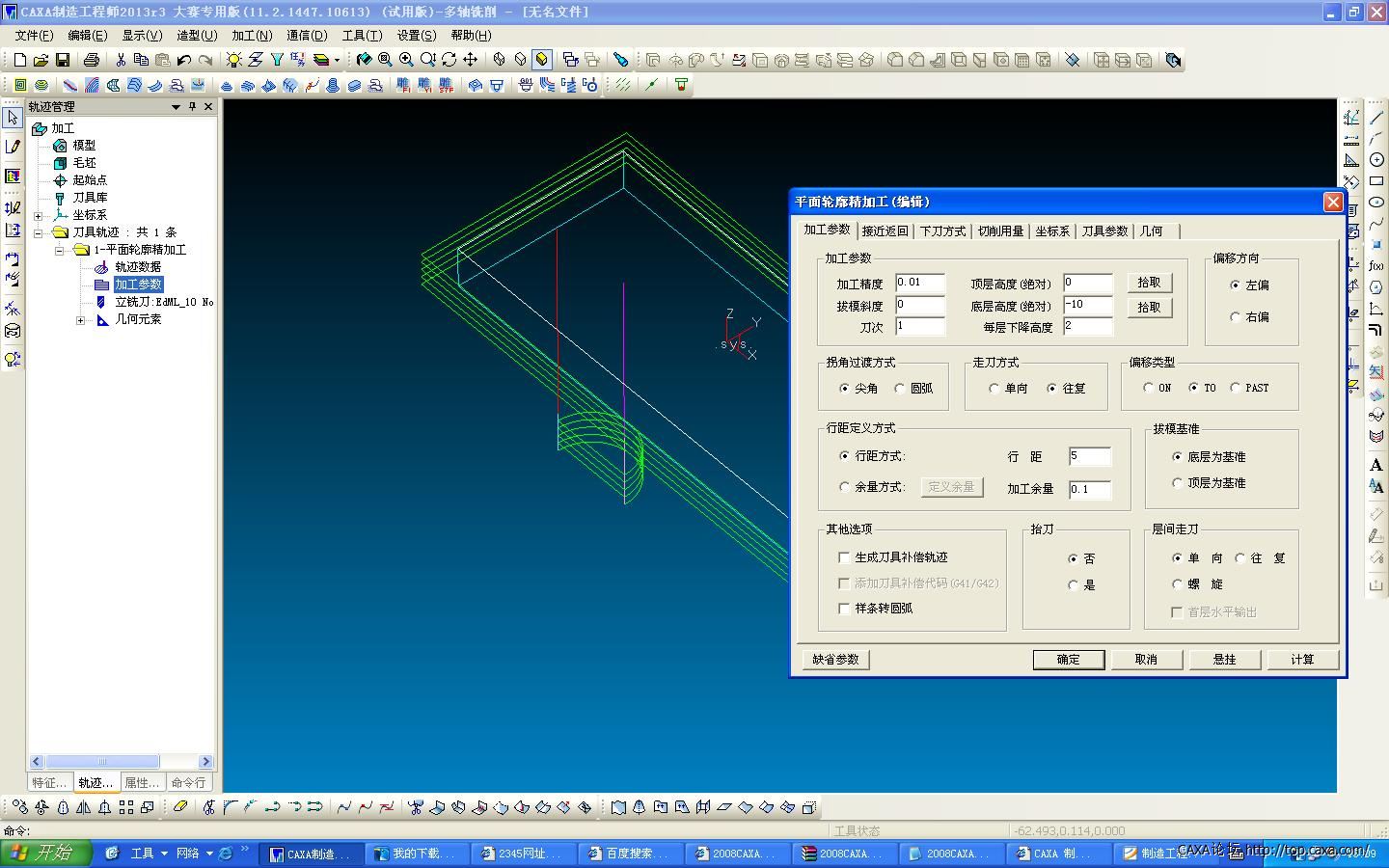Click the 加工精度 input field
The height and width of the screenshot is (868, 1389).
click(x=920, y=284)
